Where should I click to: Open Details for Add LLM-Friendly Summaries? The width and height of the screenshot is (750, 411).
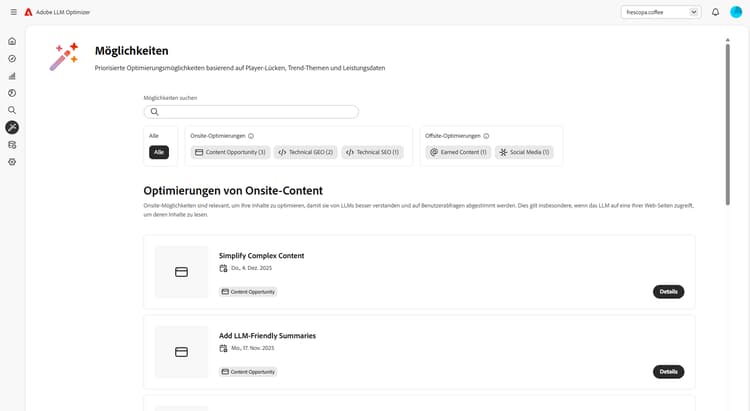click(x=668, y=372)
